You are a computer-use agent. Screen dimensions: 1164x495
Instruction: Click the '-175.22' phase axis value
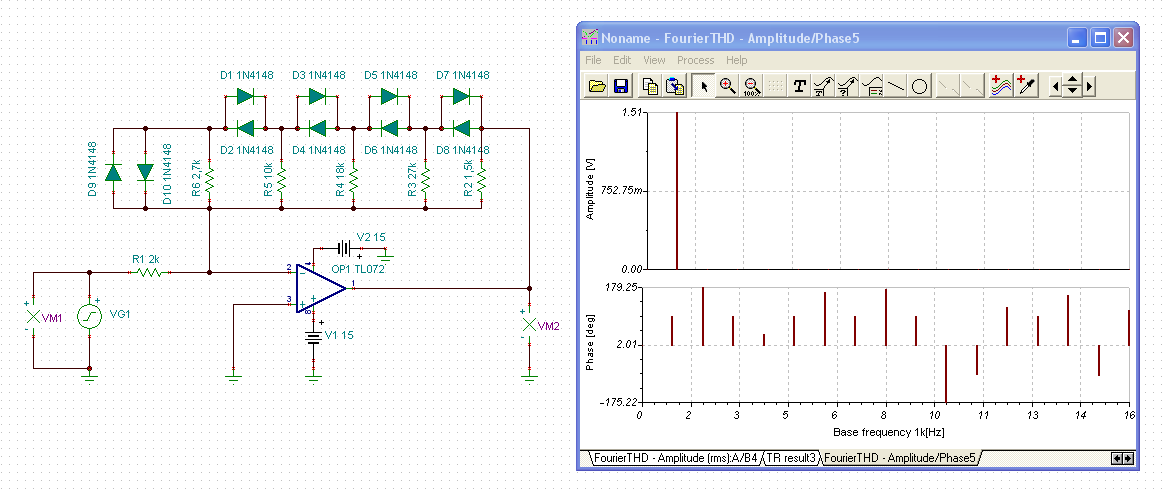[x=618, y=402]
